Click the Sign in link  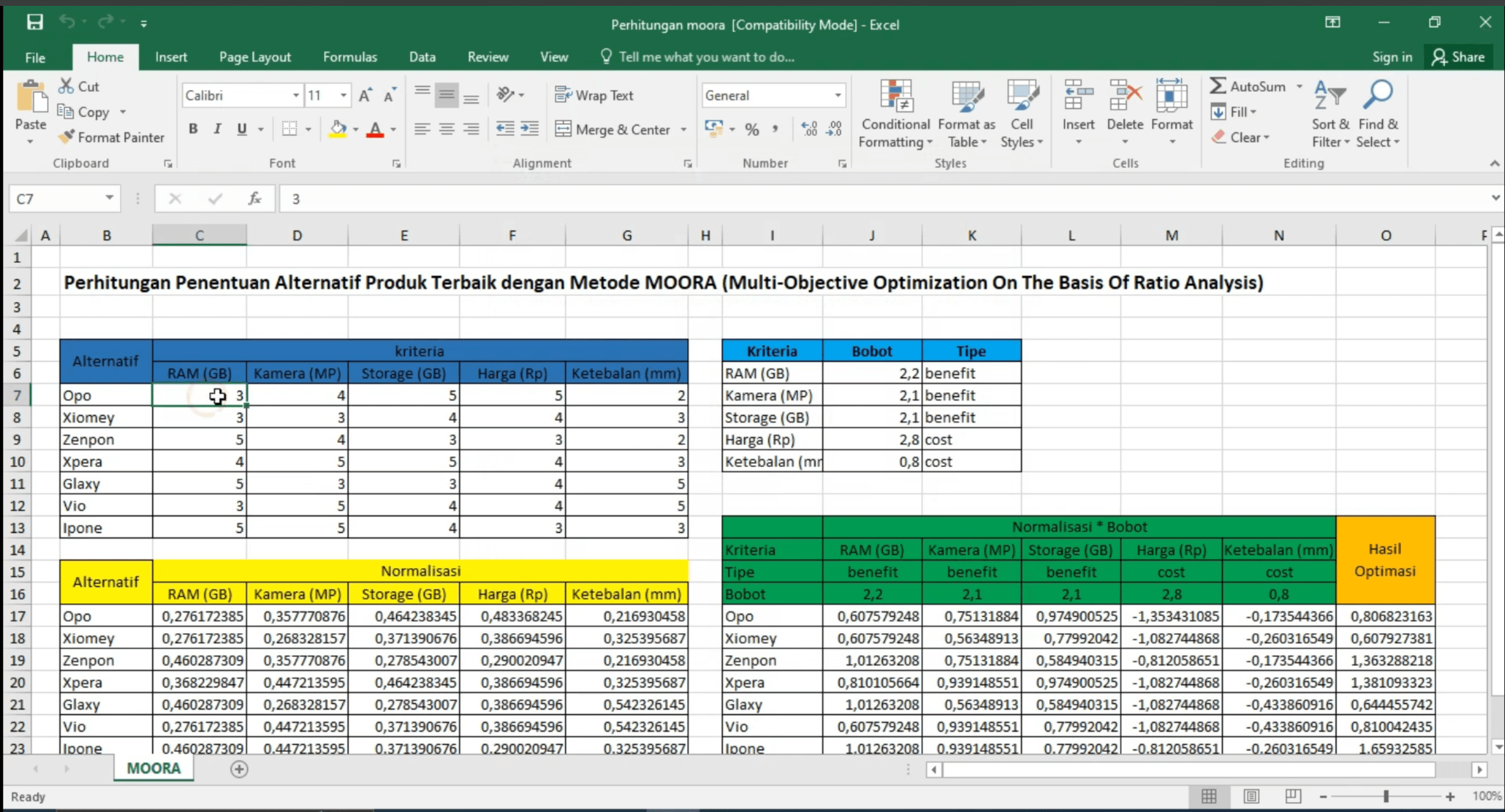(x=1392, y=57)
